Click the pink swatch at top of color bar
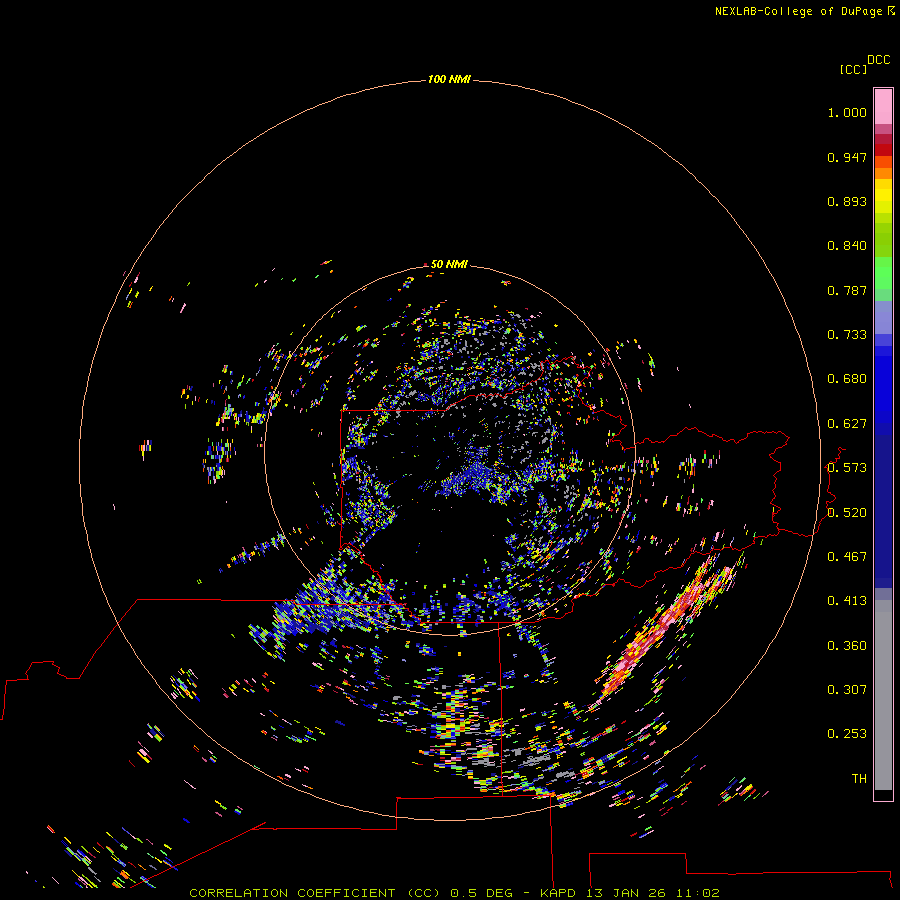The image size is (900, 900). tap(883, 107)
